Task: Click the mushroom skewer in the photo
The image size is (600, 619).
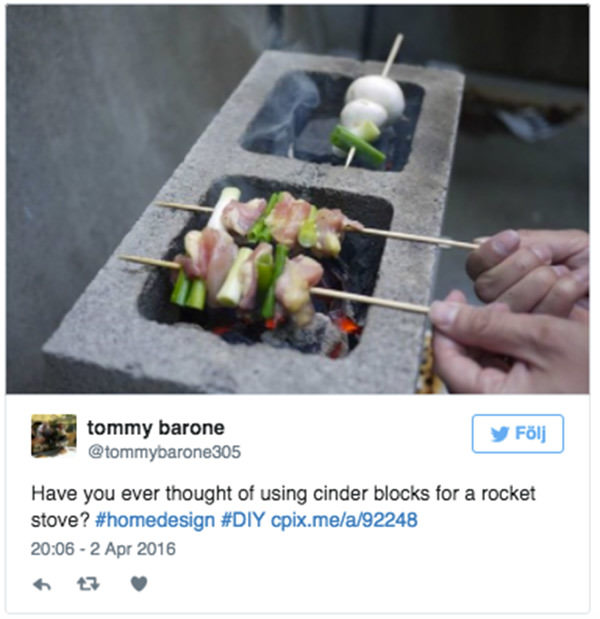Action: [x=366, y=114]
